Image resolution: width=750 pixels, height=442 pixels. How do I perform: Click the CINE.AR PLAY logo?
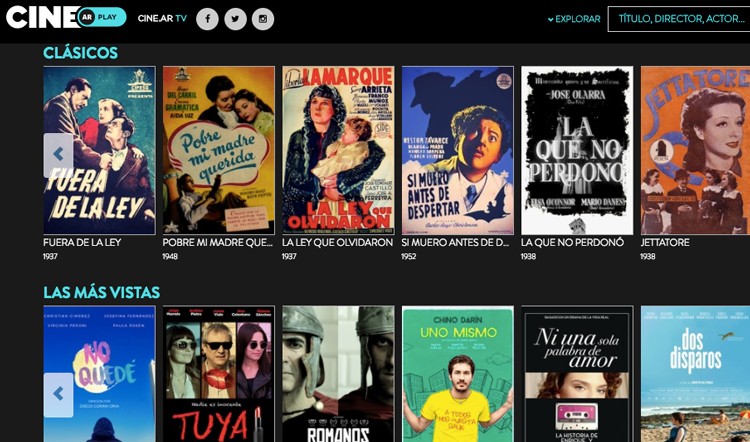tap(66, 17)
